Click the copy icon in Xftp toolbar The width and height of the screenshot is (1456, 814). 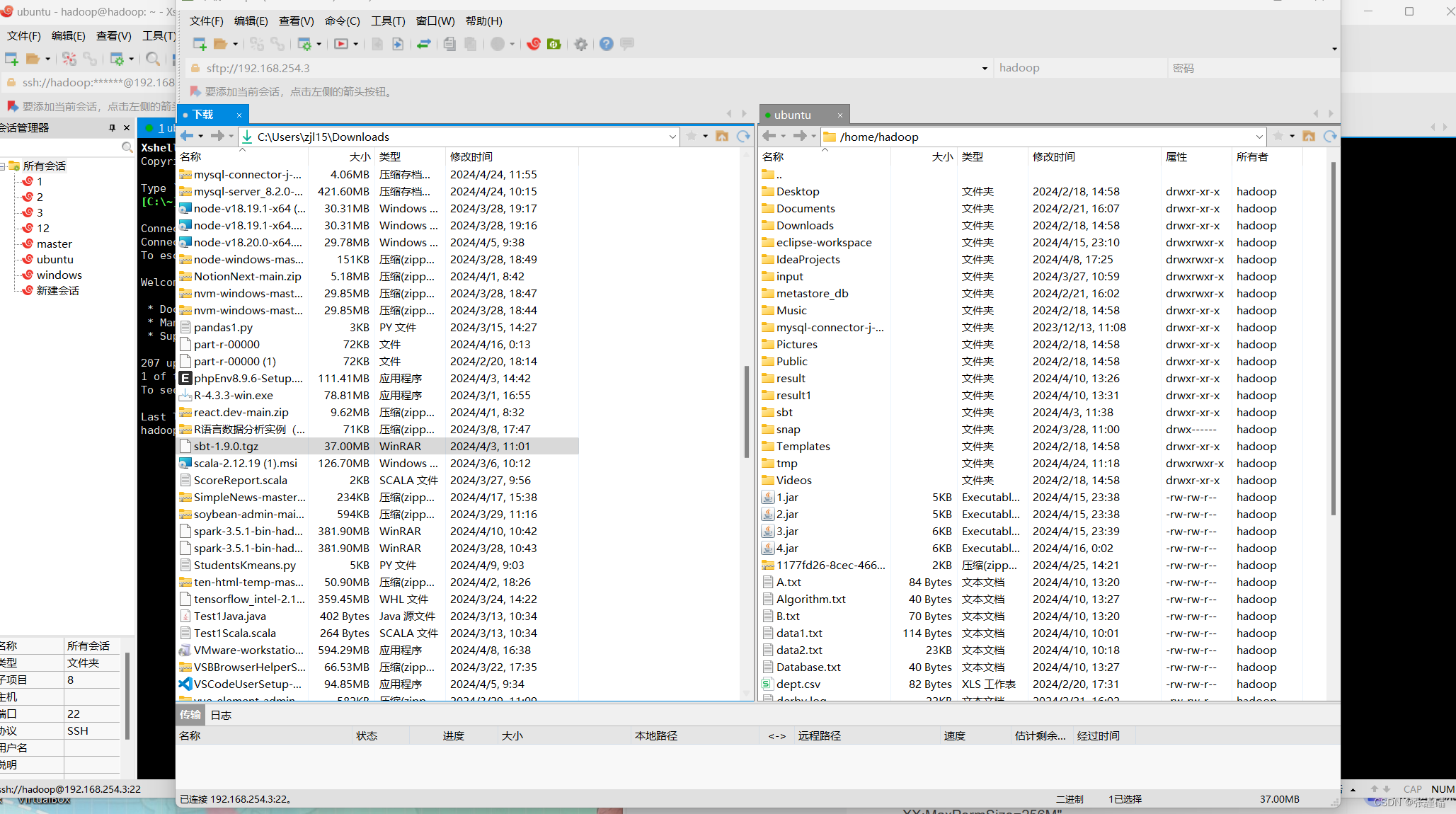coord(449,44)
